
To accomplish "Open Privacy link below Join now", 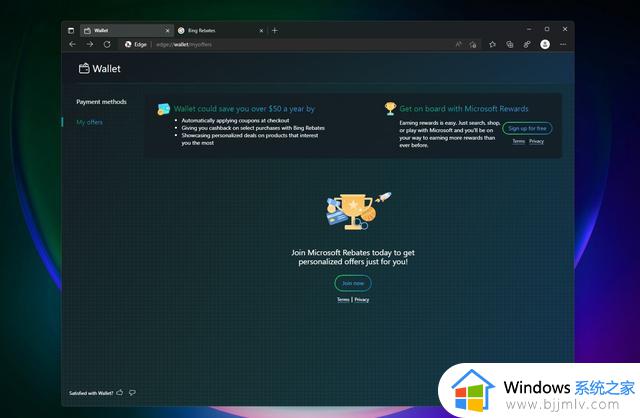I will pos(362,299).
